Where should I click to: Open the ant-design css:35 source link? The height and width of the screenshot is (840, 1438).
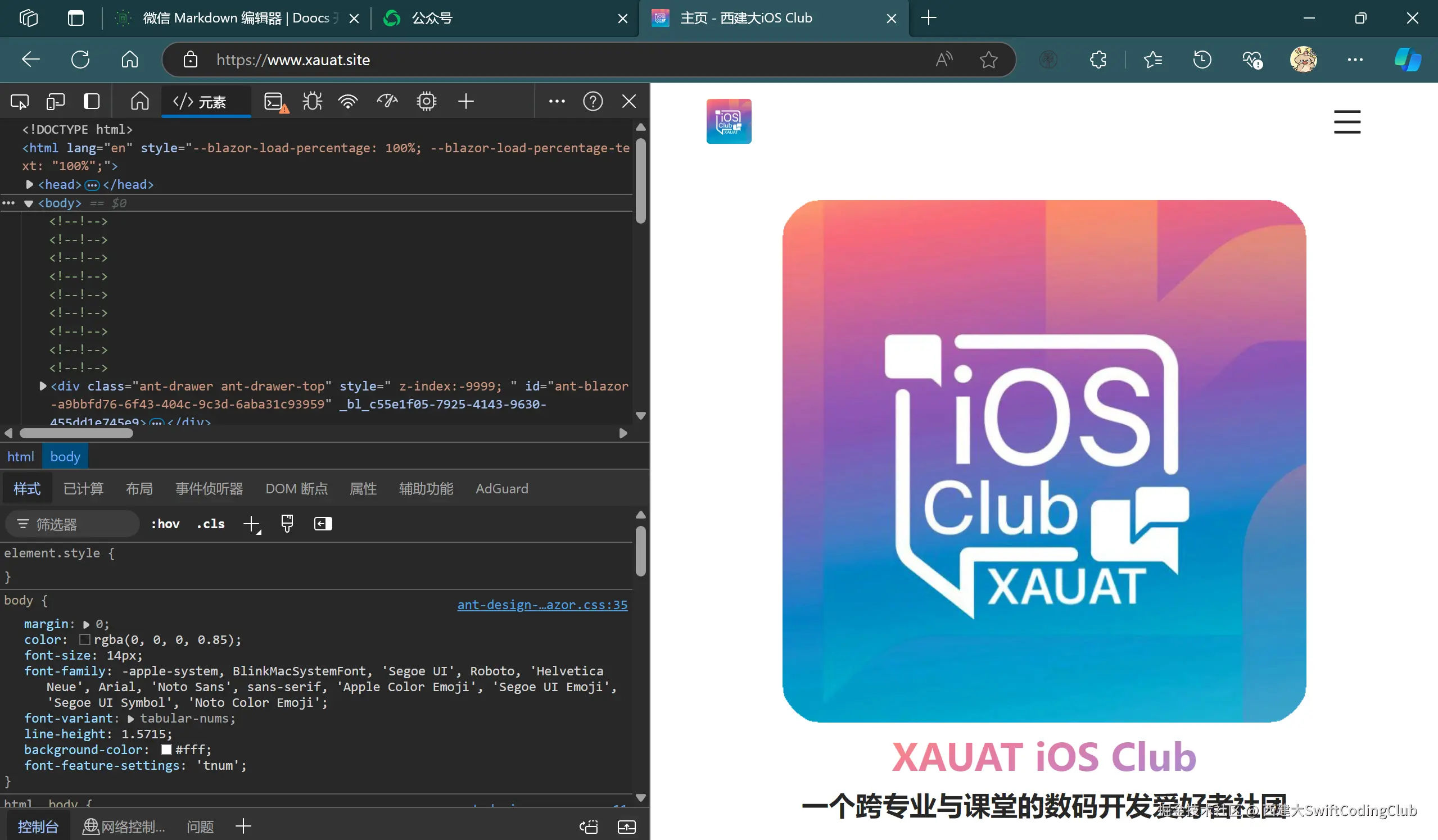542,605
